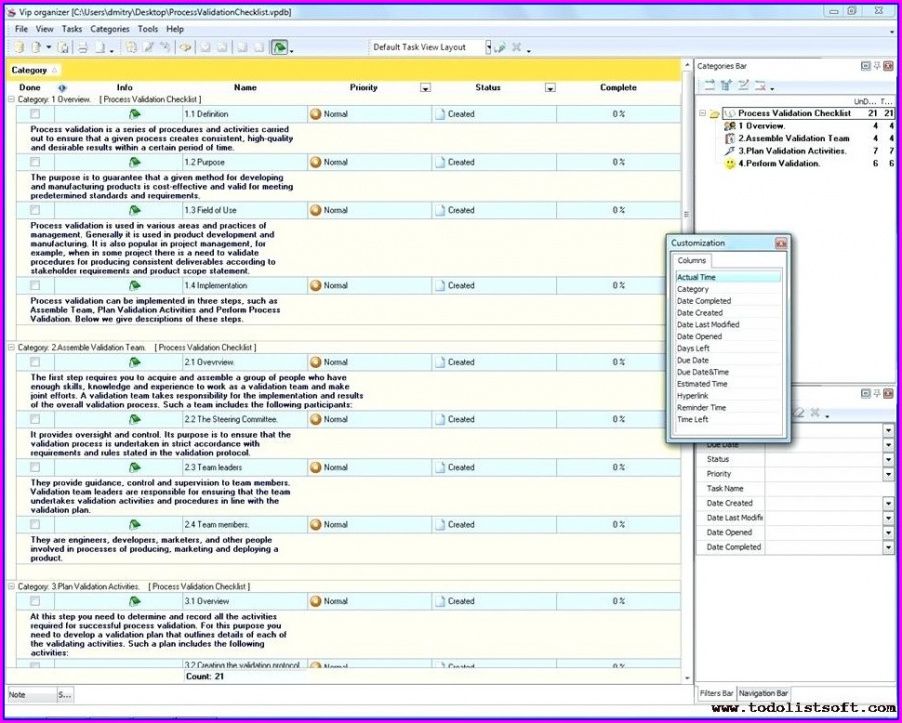Open the Default Task View Layout dropdown

pyautogui.click(x=488, y=48)
